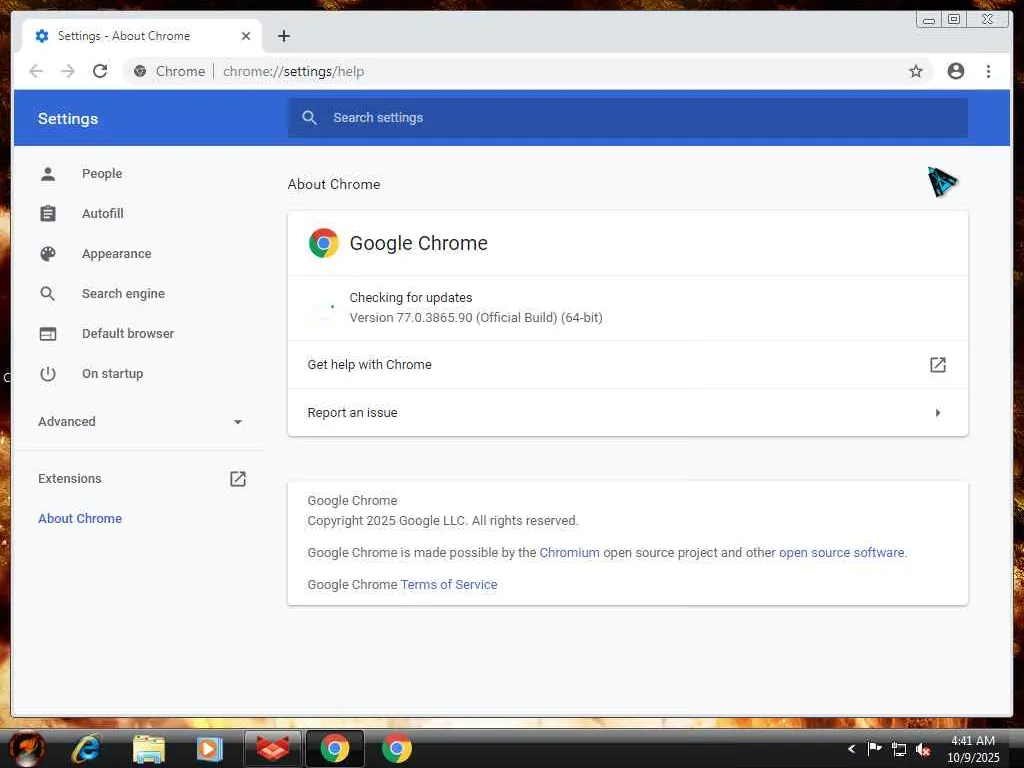Open a new tab with the plus button
Viewport: 1024px width, 768px height.
click(283, 36)
